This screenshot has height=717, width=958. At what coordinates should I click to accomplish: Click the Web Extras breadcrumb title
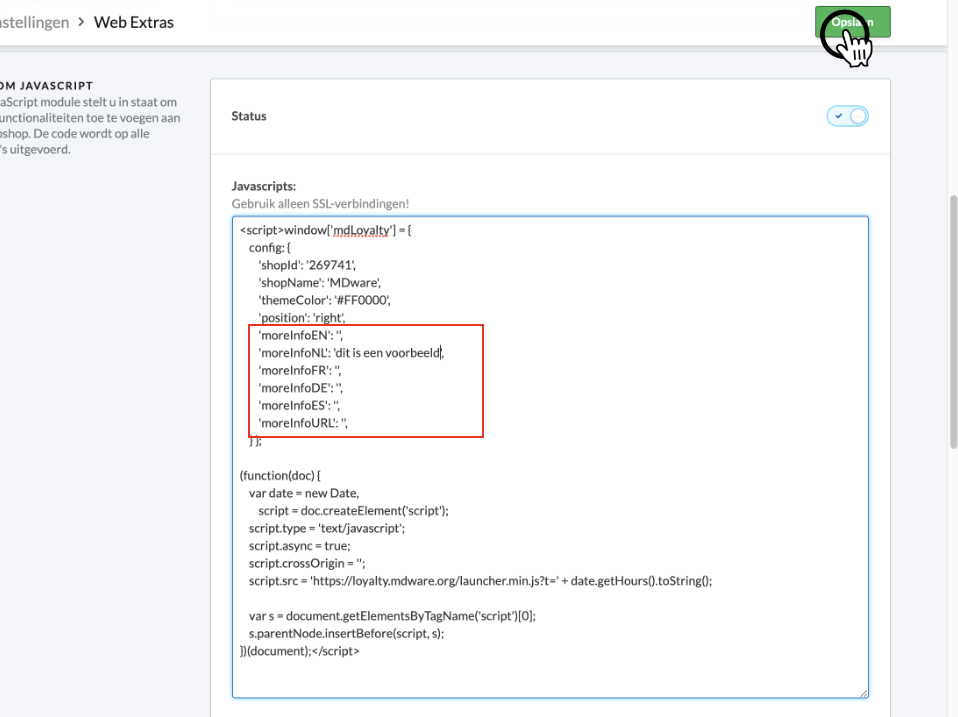[x=134, y=23]
